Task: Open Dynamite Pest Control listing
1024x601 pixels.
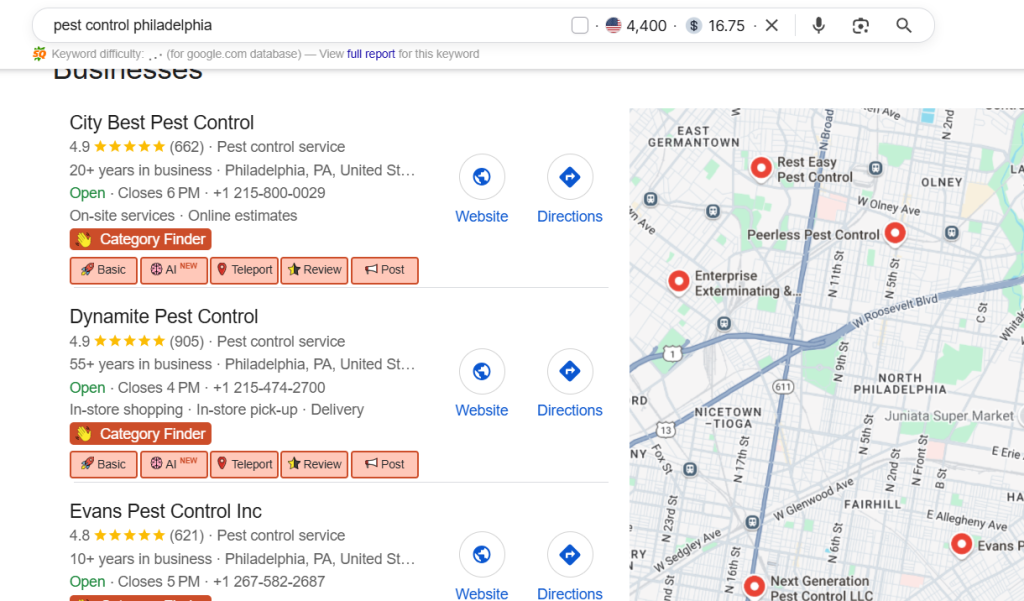Action: 164,317
